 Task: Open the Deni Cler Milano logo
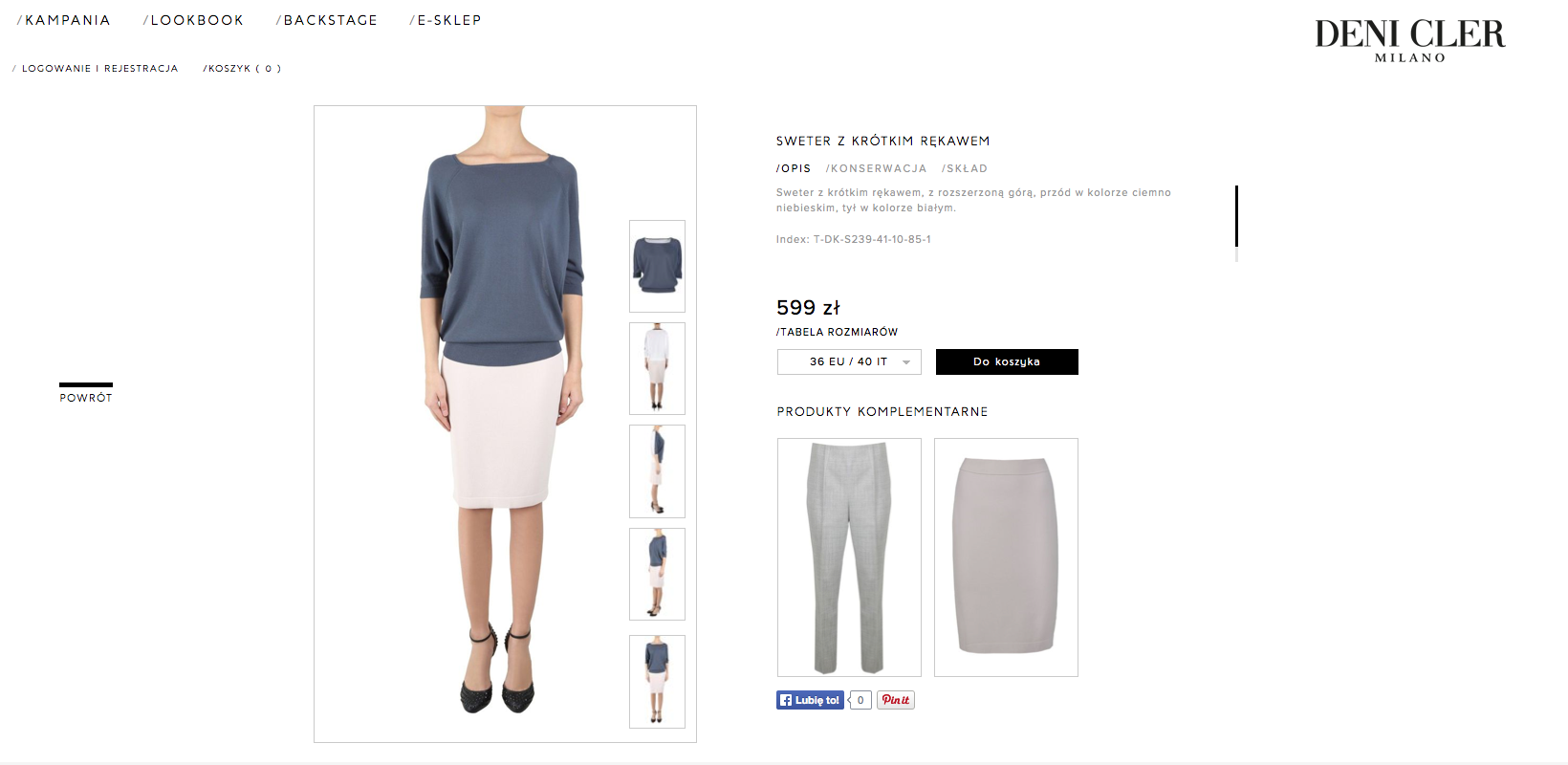pyautogui.click(x=1409, y=40)
